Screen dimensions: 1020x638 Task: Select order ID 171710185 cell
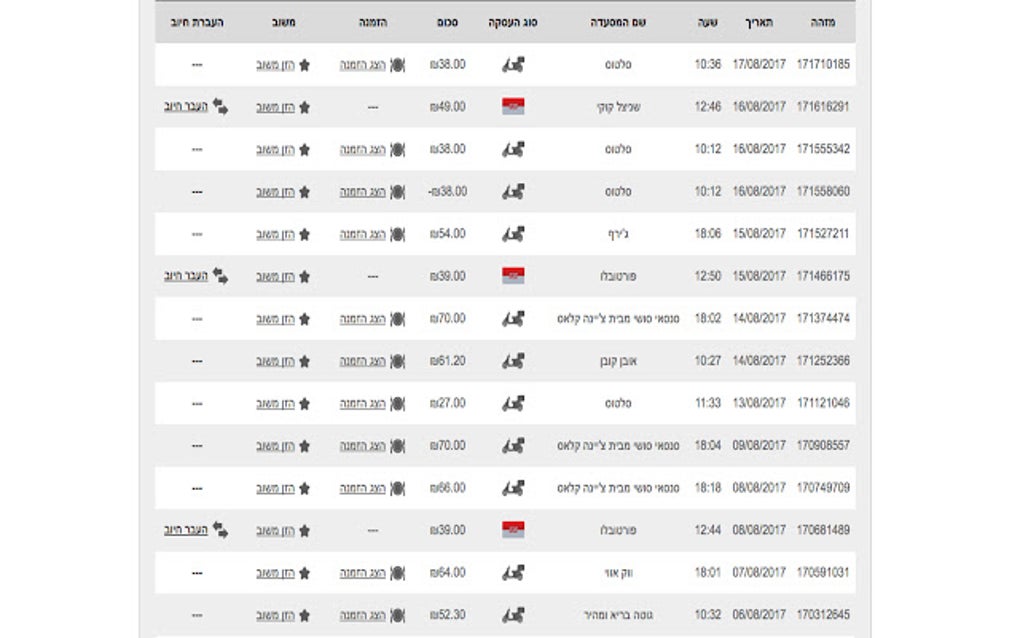pos(823,65)
